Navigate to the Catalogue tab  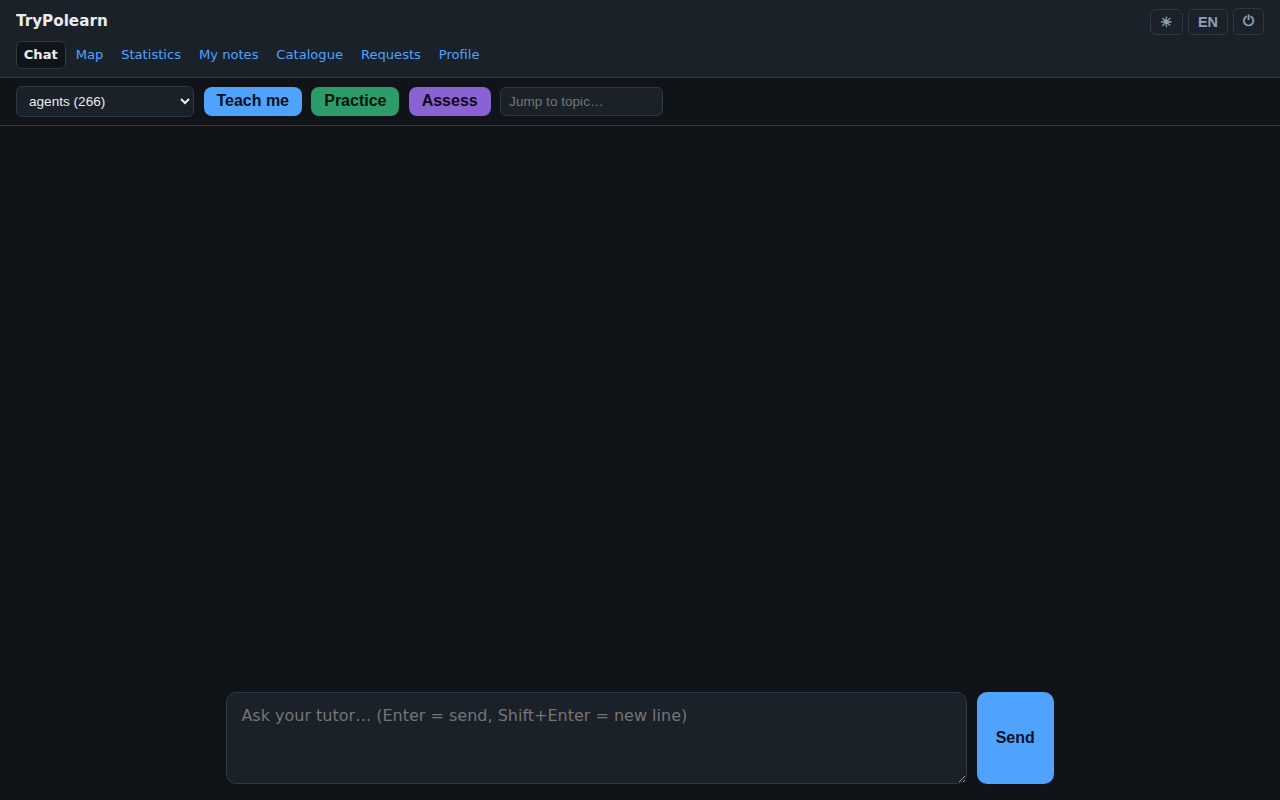pyautogui.click(x=309, y=55)
